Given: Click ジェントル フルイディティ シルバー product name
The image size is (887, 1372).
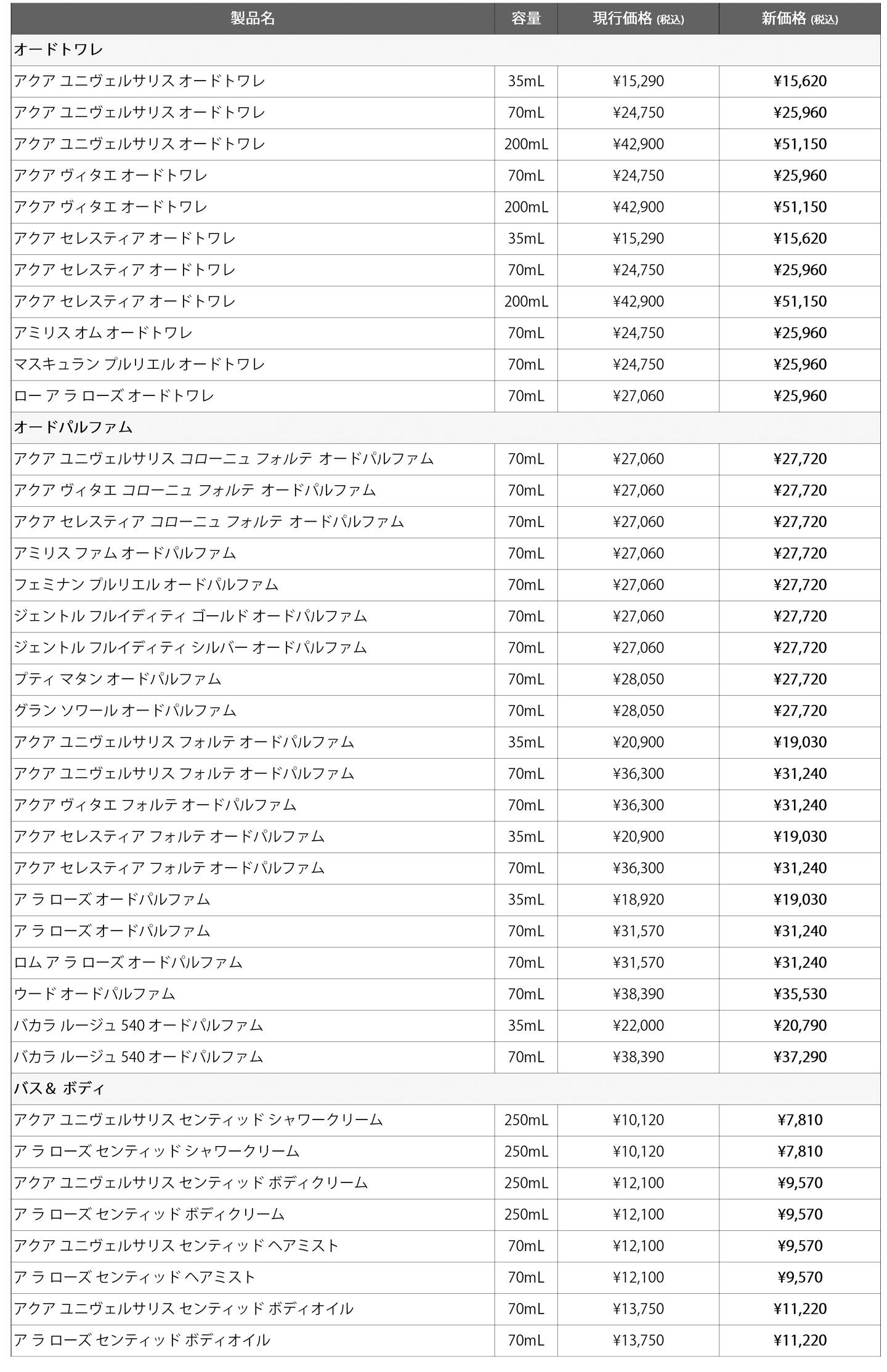Looking at the screenshot, I should point(190,648).
